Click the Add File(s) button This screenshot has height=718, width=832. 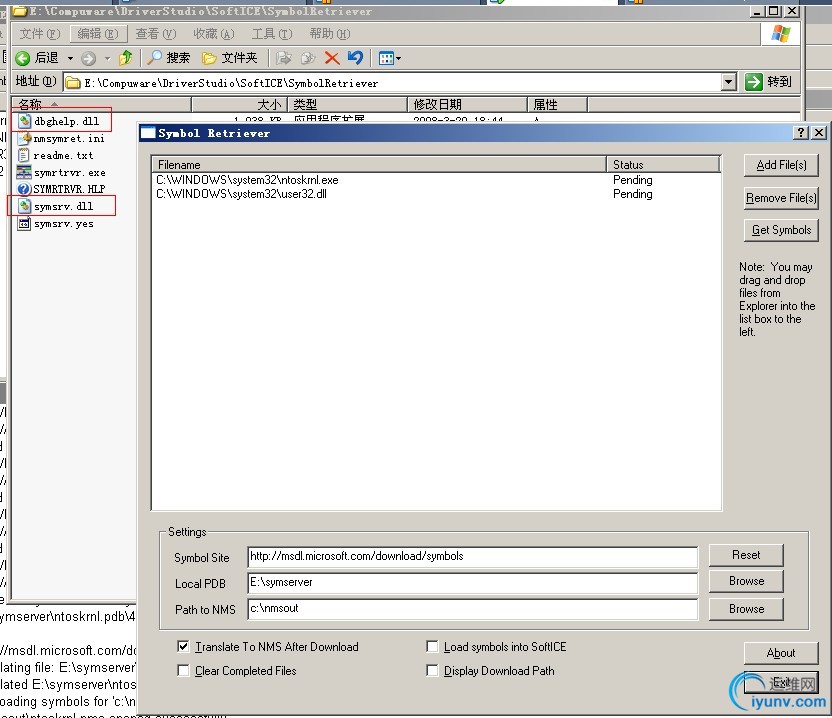click(x=781, y=165)
